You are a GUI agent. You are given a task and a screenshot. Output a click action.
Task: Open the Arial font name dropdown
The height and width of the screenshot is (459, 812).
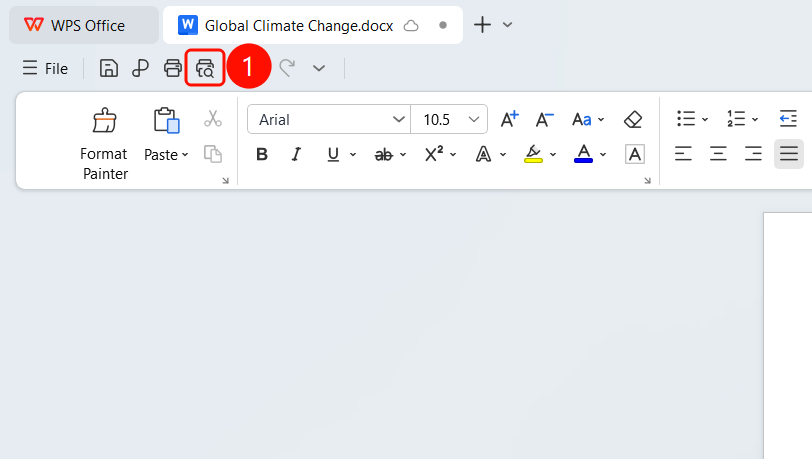click(398, 120)
